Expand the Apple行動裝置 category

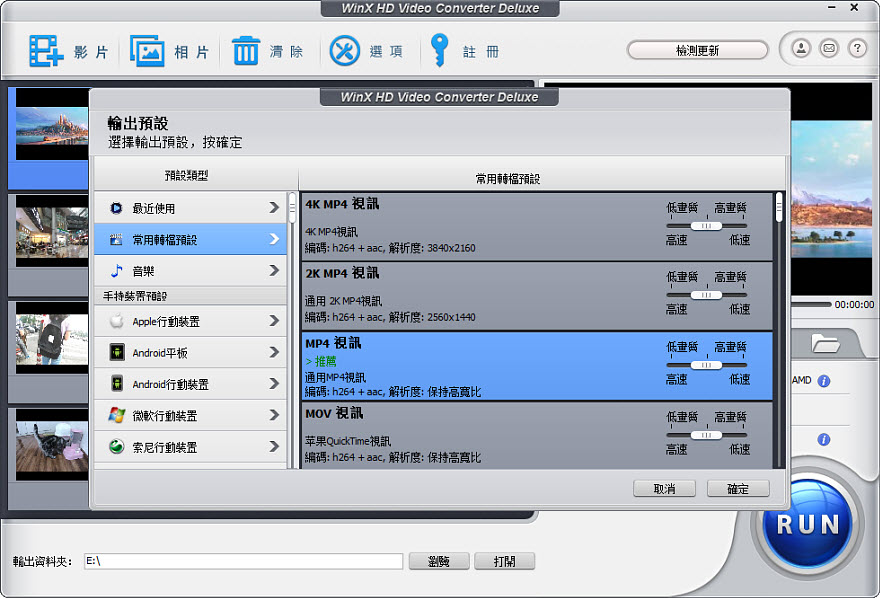pos(192,321)
